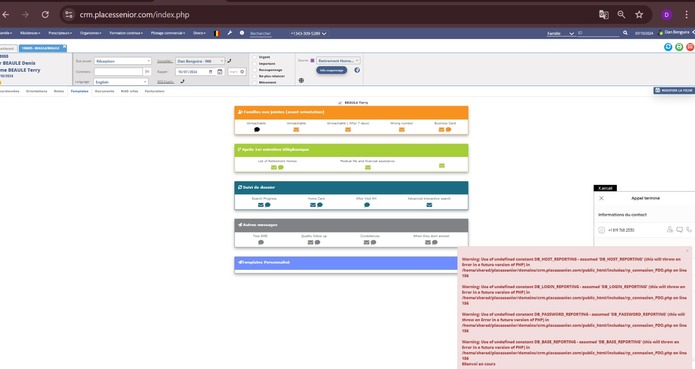Open the Formation continue menu

click(126, 33)
